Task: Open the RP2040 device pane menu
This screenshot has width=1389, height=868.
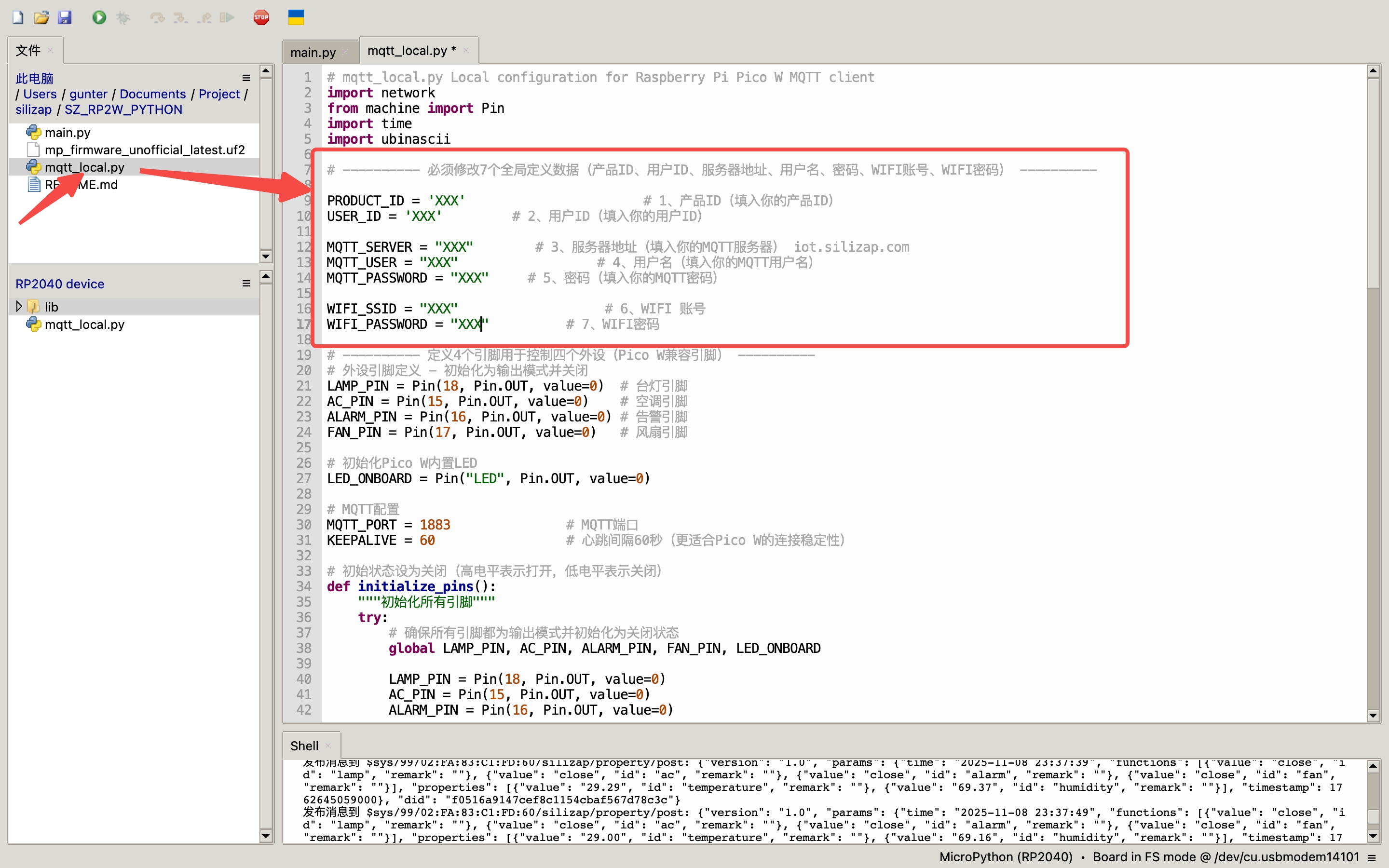Action: pos(246,283)
